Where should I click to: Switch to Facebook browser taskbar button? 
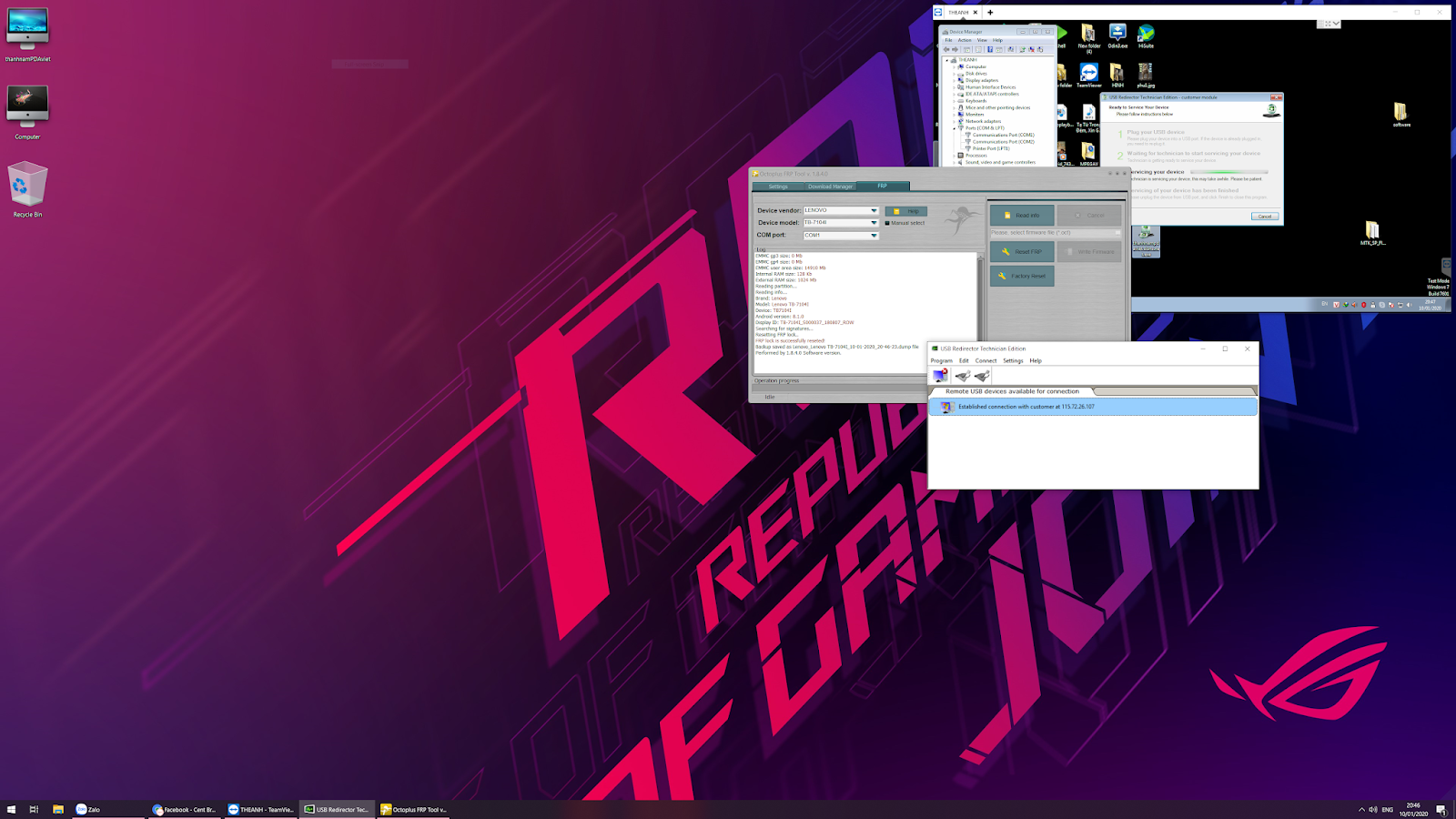185,809
